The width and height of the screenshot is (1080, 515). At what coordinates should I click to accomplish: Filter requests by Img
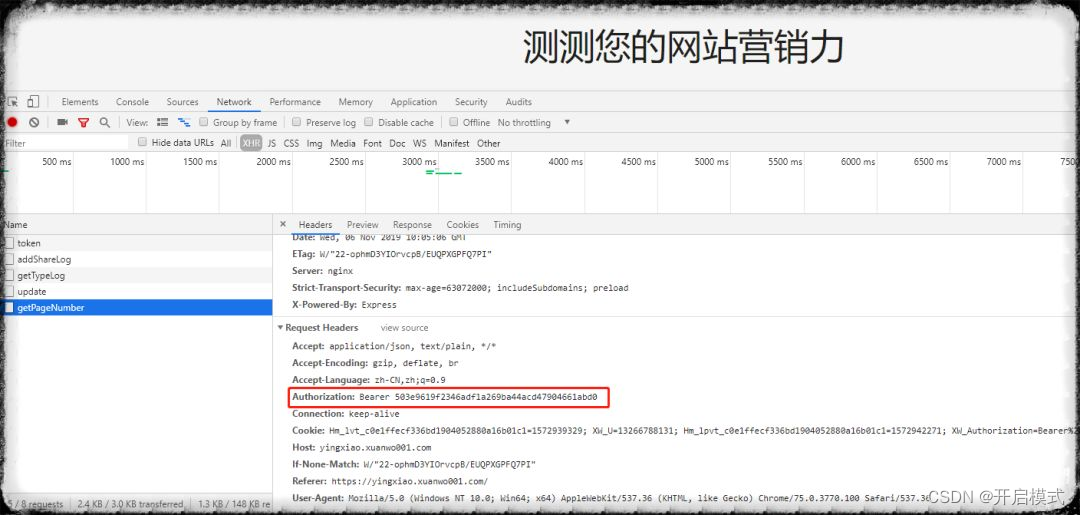click(x=314, y=143)
